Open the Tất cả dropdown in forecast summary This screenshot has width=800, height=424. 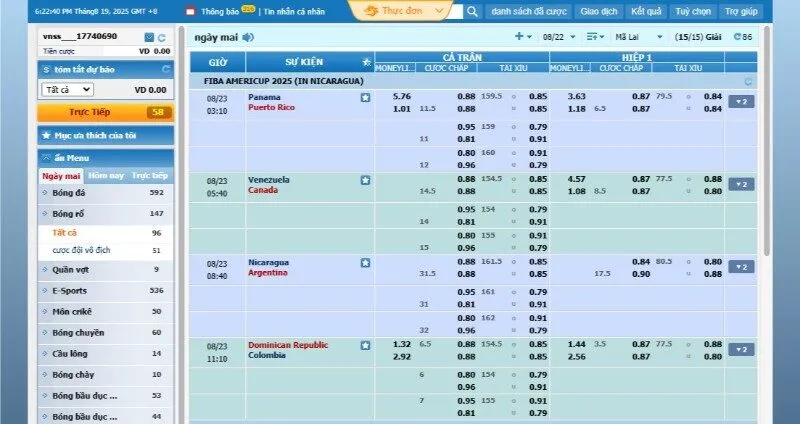coord(68,89)
